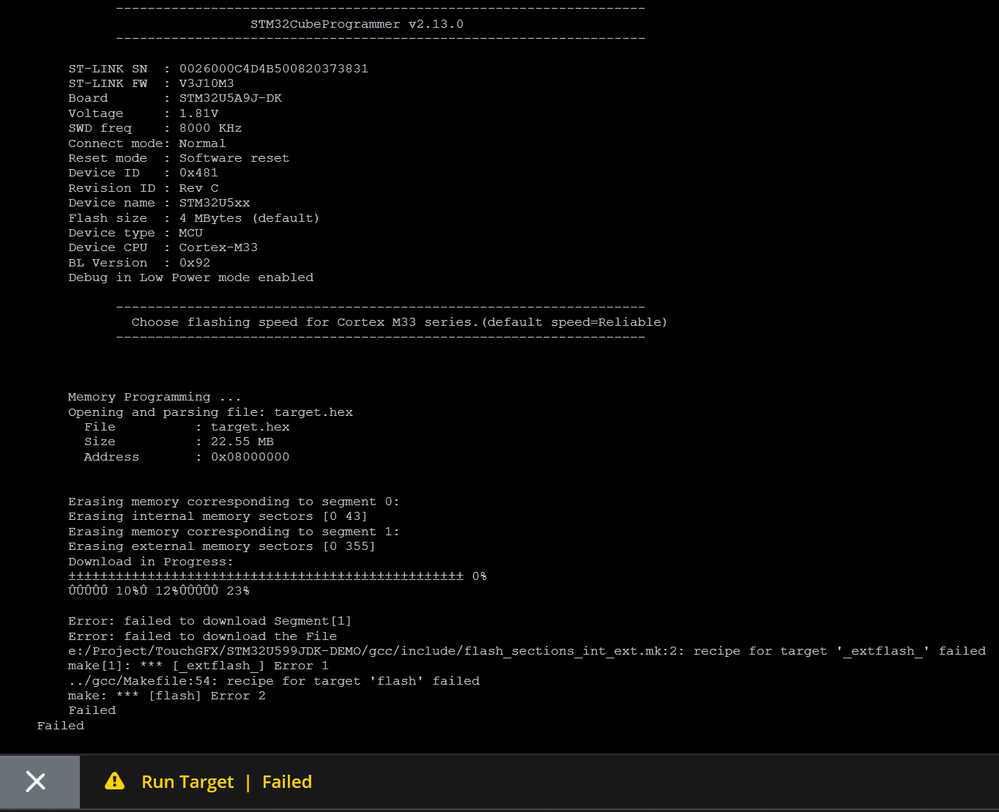The width and height of the screenshot is (999, 812).
Task: Close the run target output panel
Action: tap(36, 782)
